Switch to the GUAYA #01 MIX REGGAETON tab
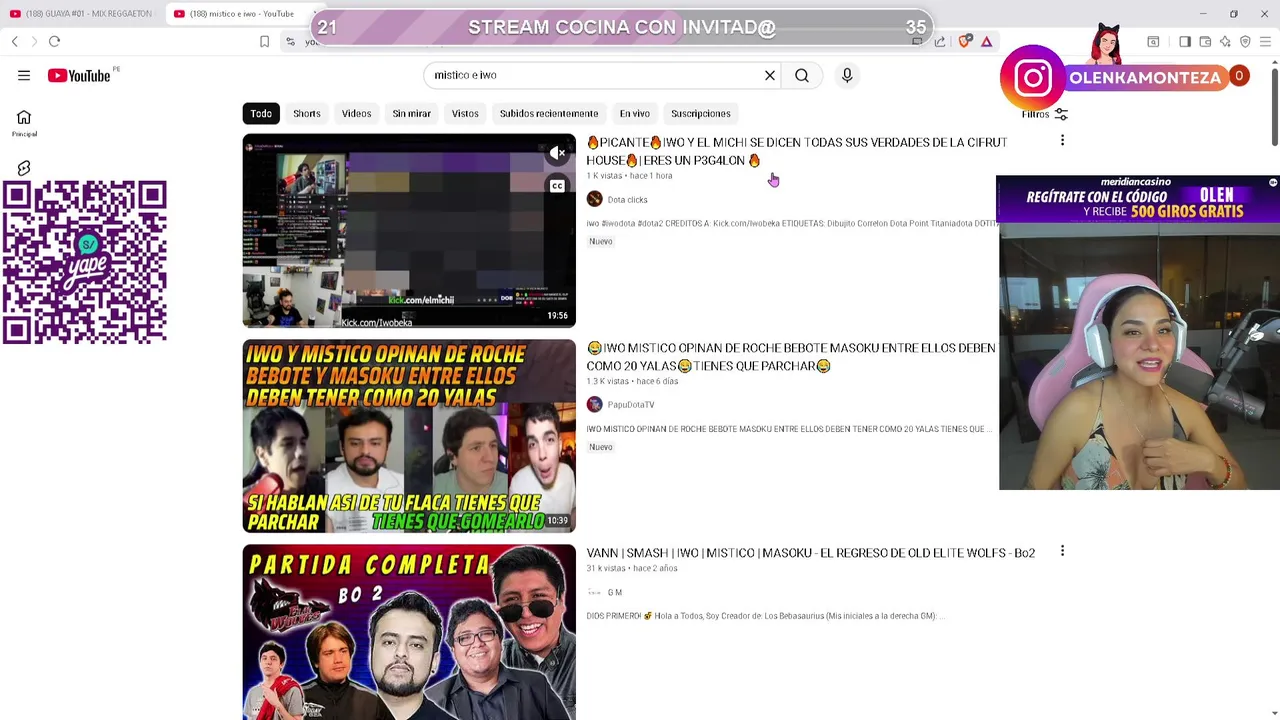Image resolution: width=1280 pixels, height=720 pixels. pyautogui.click(x=80, y=14)
